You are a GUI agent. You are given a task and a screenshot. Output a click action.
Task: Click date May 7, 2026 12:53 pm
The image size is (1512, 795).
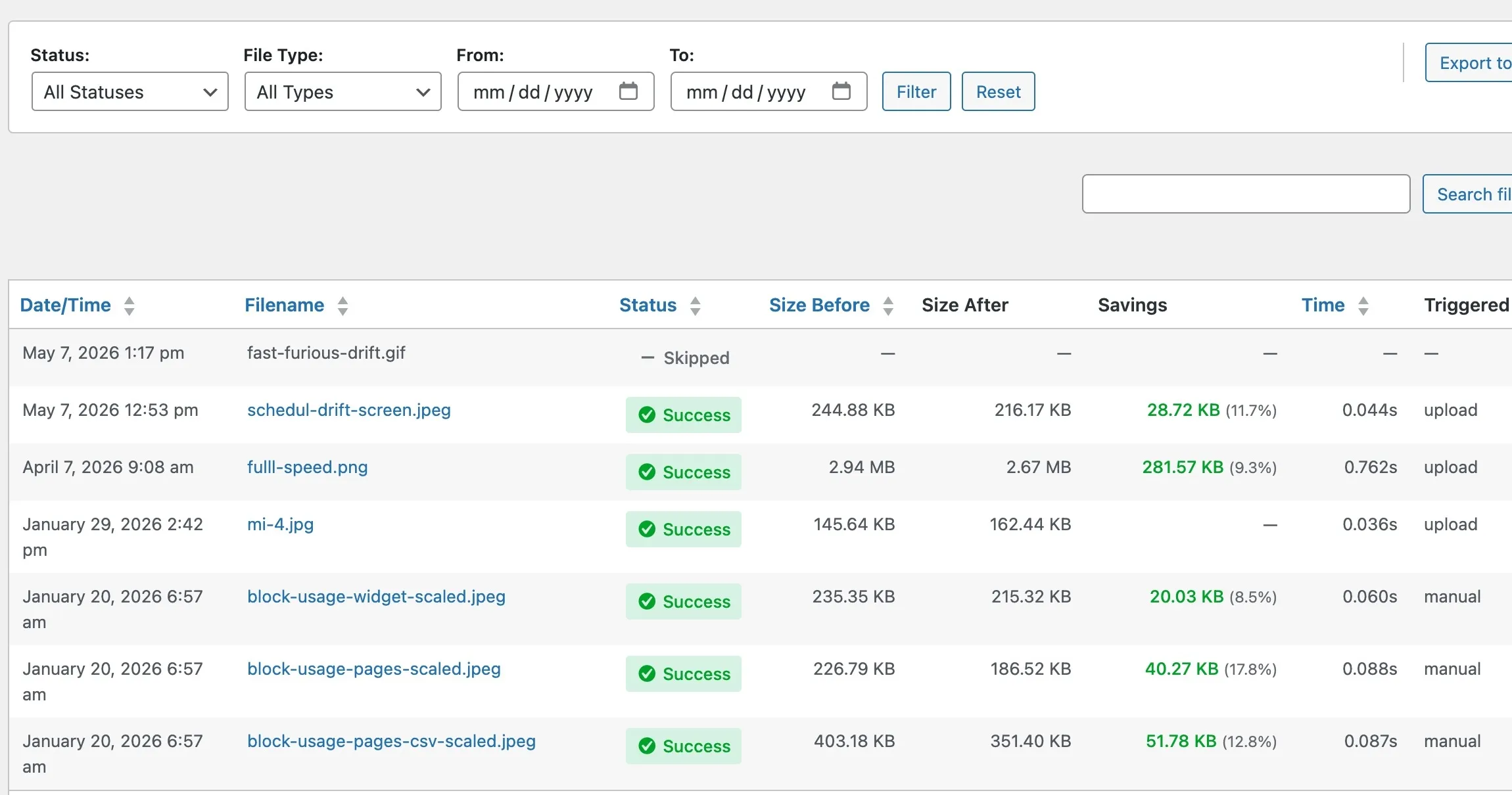point(110,410)
